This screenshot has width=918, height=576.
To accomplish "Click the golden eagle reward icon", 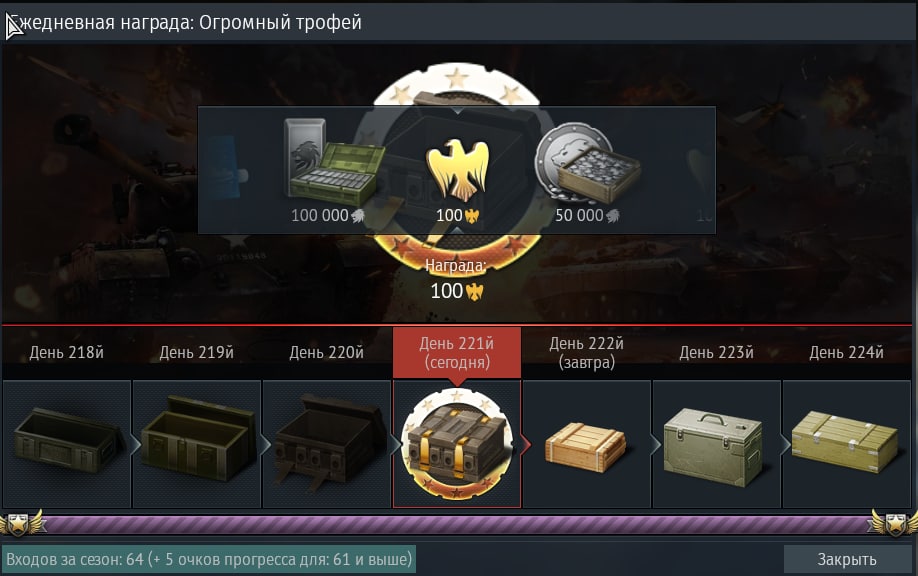I will (457, 170).
